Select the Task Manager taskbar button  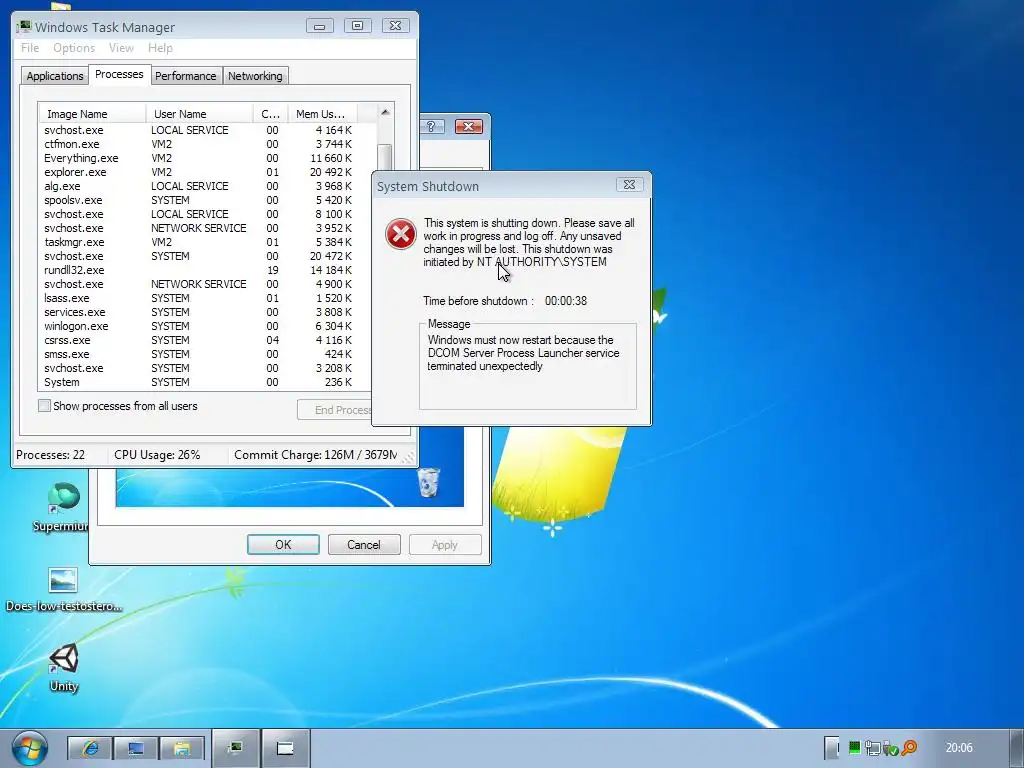click(236, 748)
